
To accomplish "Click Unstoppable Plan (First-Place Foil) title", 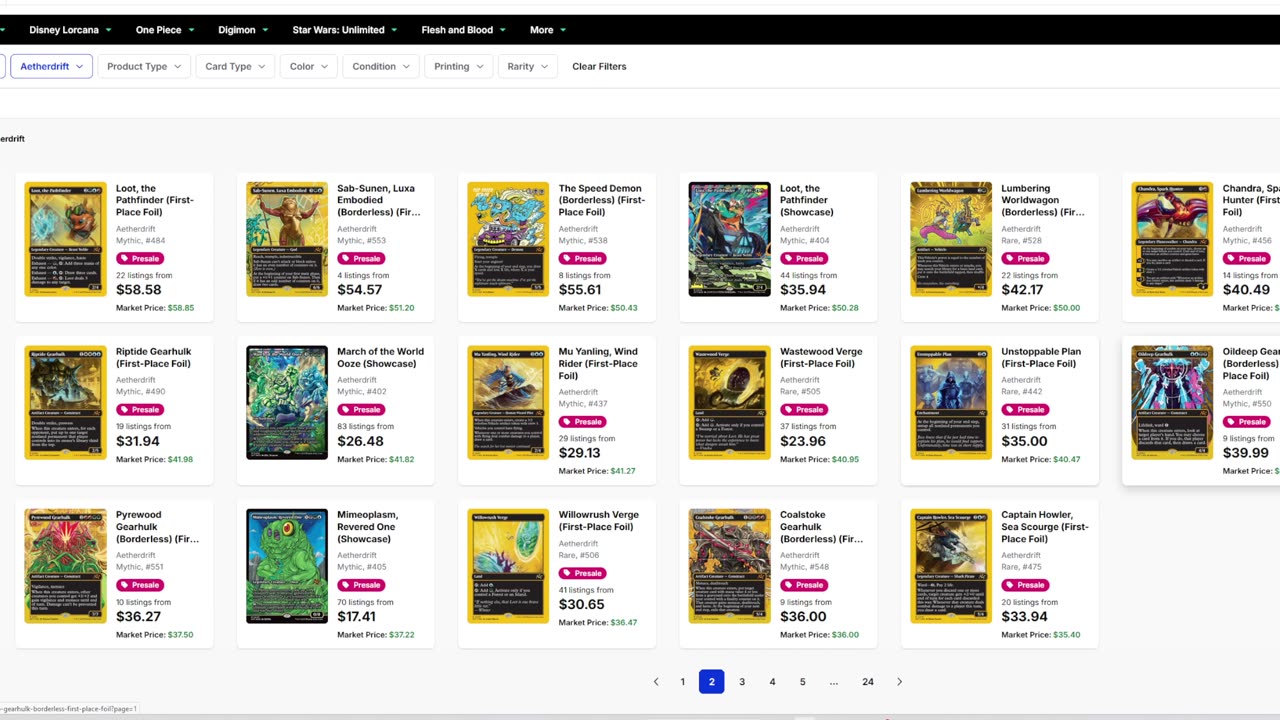I will (x=1041, y=358).
